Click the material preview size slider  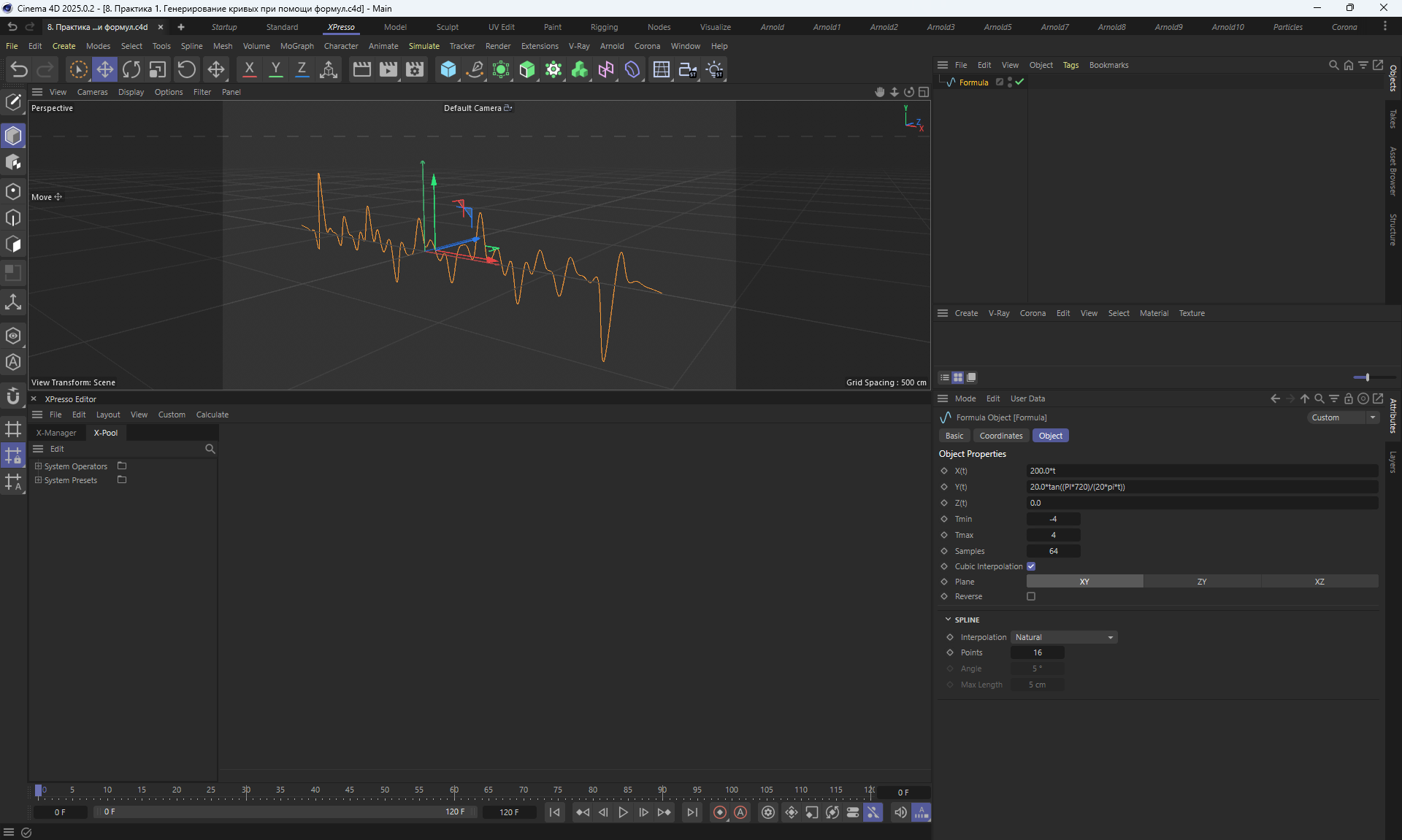tap(1366, 377)
